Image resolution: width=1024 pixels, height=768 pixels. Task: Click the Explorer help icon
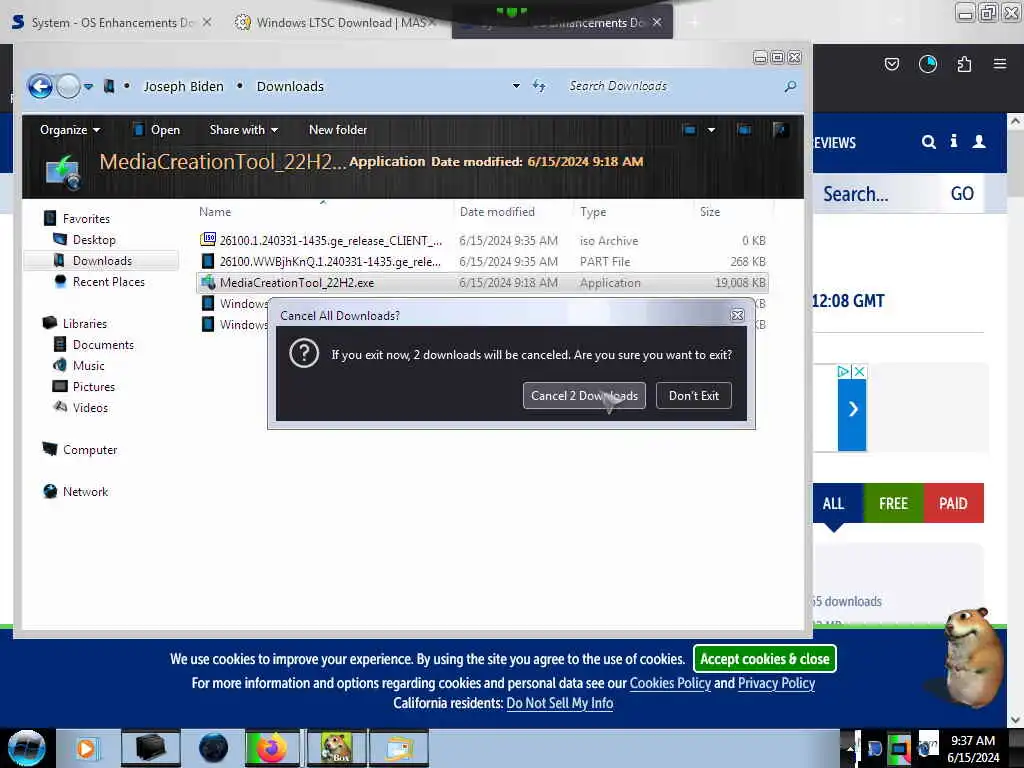pos(779,130)
